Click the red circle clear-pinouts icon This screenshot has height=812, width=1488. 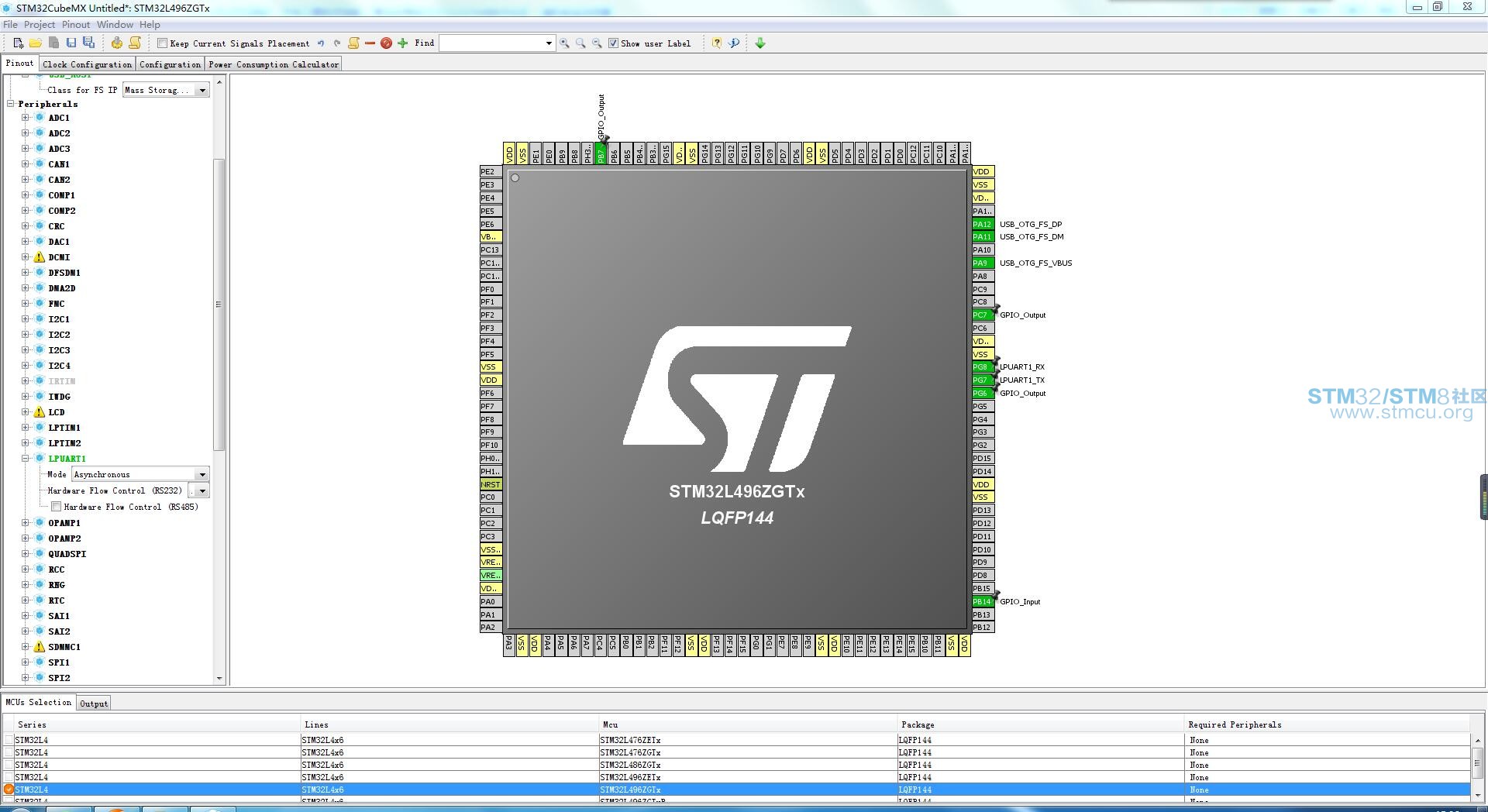pos(386,43)
